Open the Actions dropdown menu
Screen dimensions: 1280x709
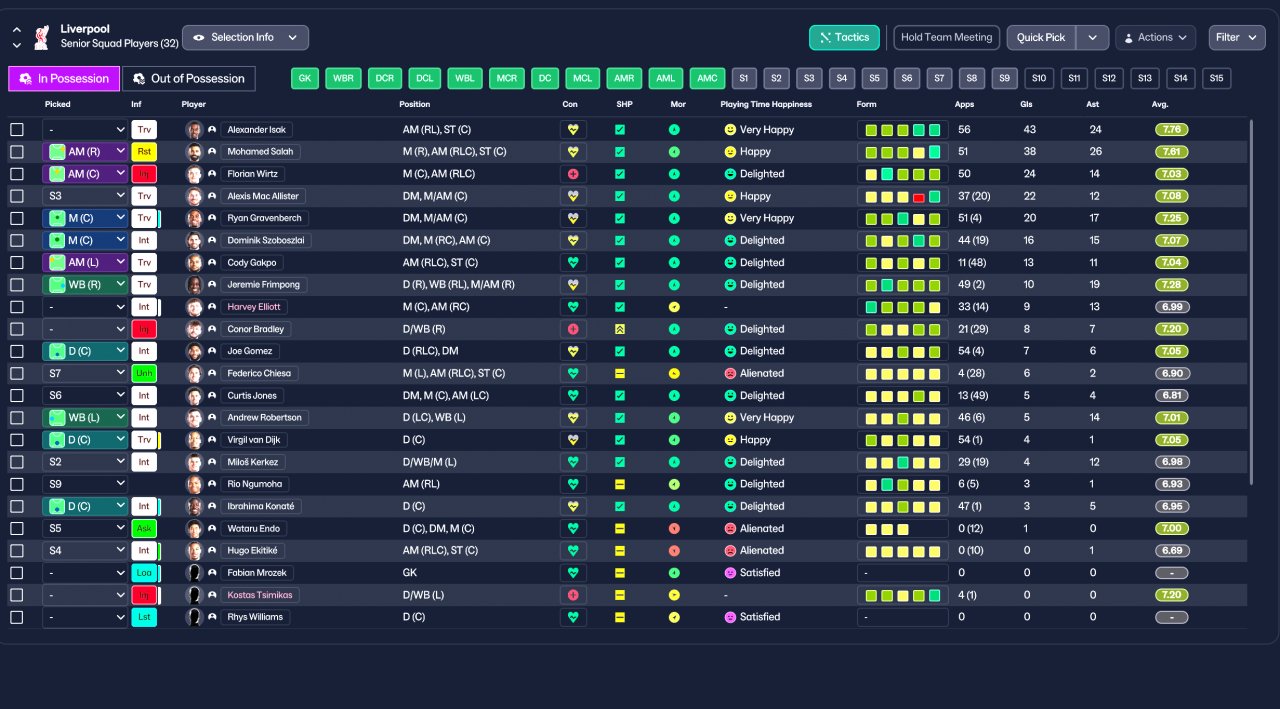tap(1155, 38)
